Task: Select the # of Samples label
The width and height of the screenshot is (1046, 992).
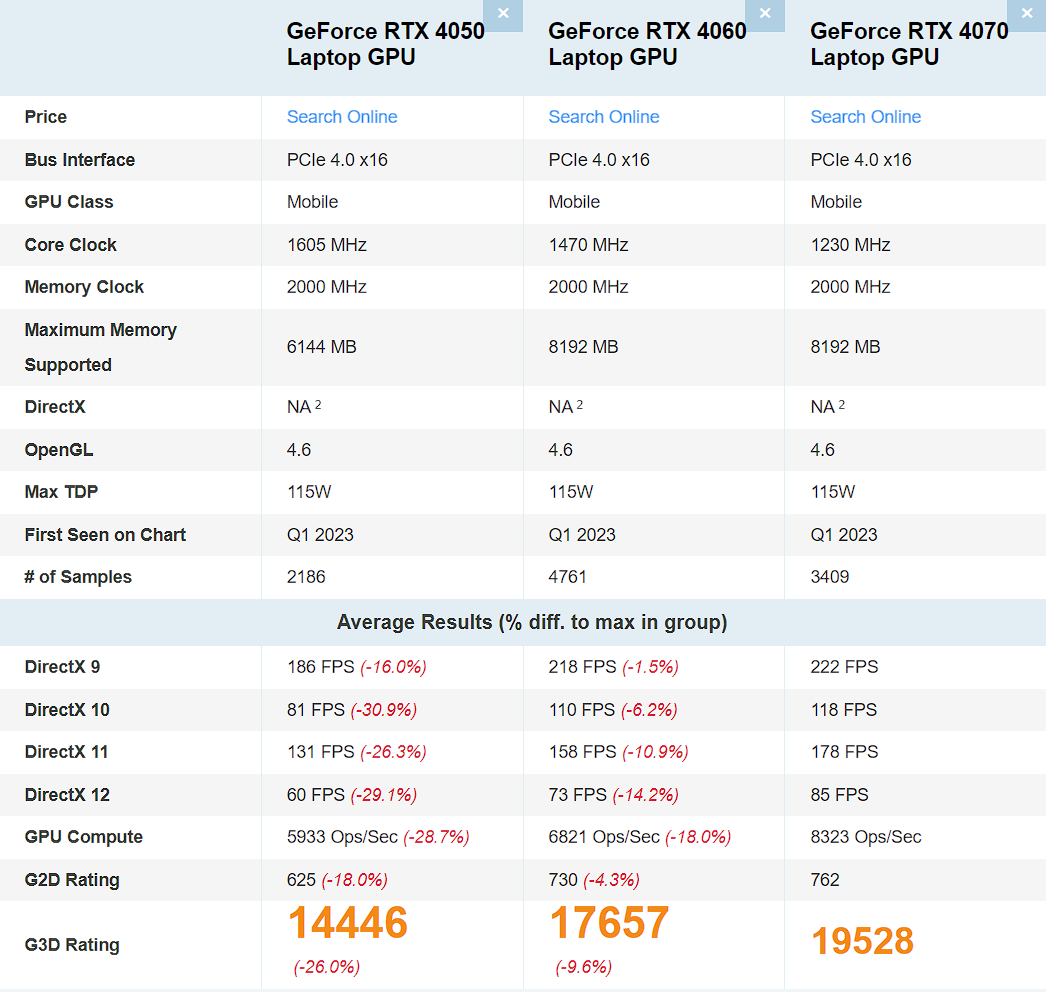Action: 78,577
